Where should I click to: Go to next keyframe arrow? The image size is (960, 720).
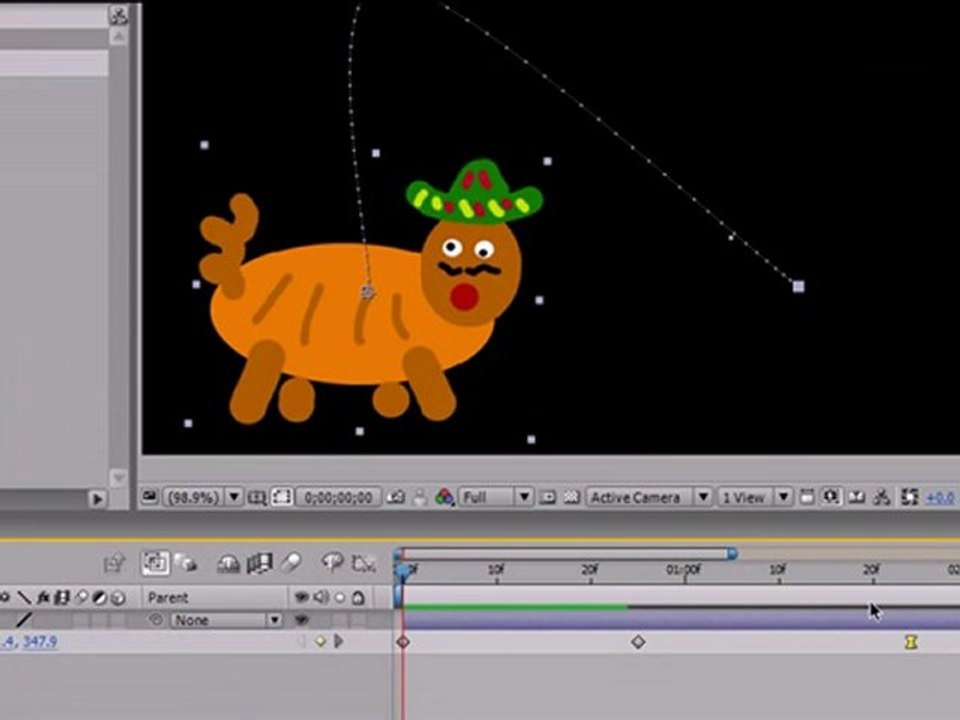(x=339, y=641)
